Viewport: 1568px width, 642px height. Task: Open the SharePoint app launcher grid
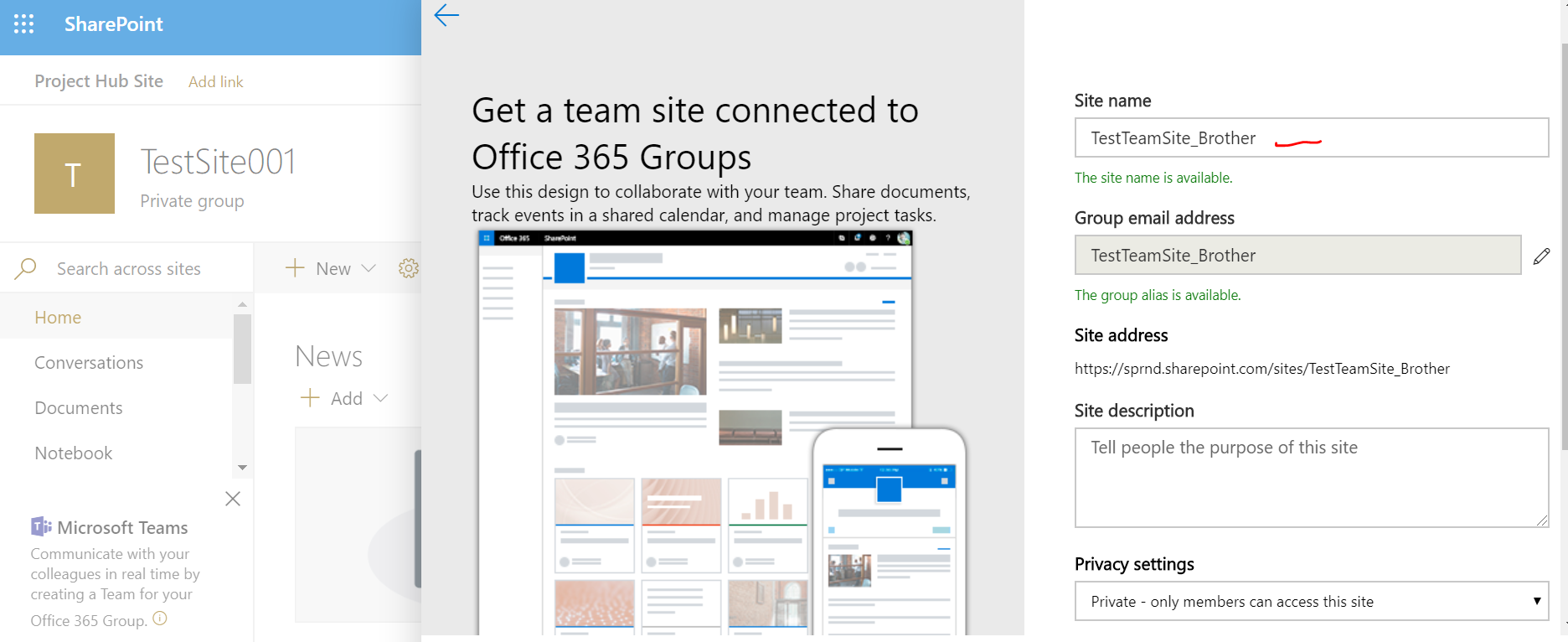pos(24,24)
